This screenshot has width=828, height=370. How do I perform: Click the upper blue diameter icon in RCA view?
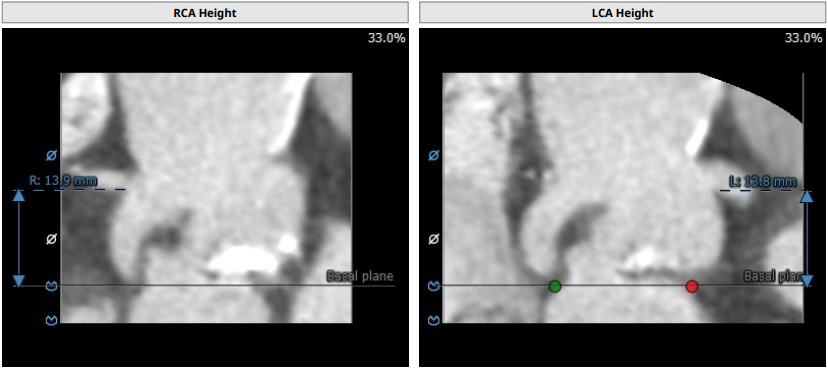52,156
